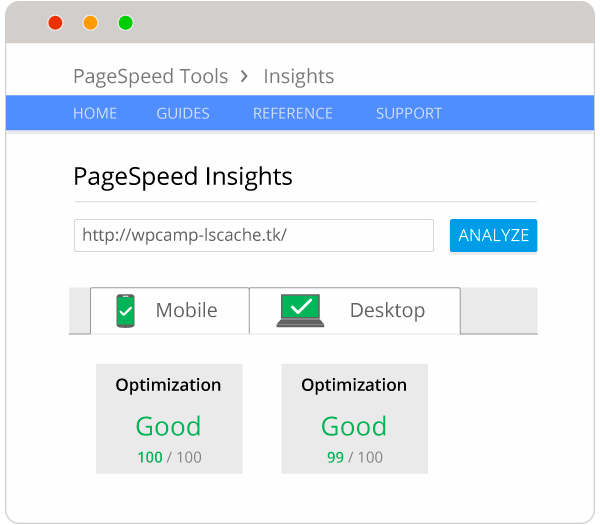Click the Optimization title above 100 / 100
600x525 pixels.
[x=168, y=385]
